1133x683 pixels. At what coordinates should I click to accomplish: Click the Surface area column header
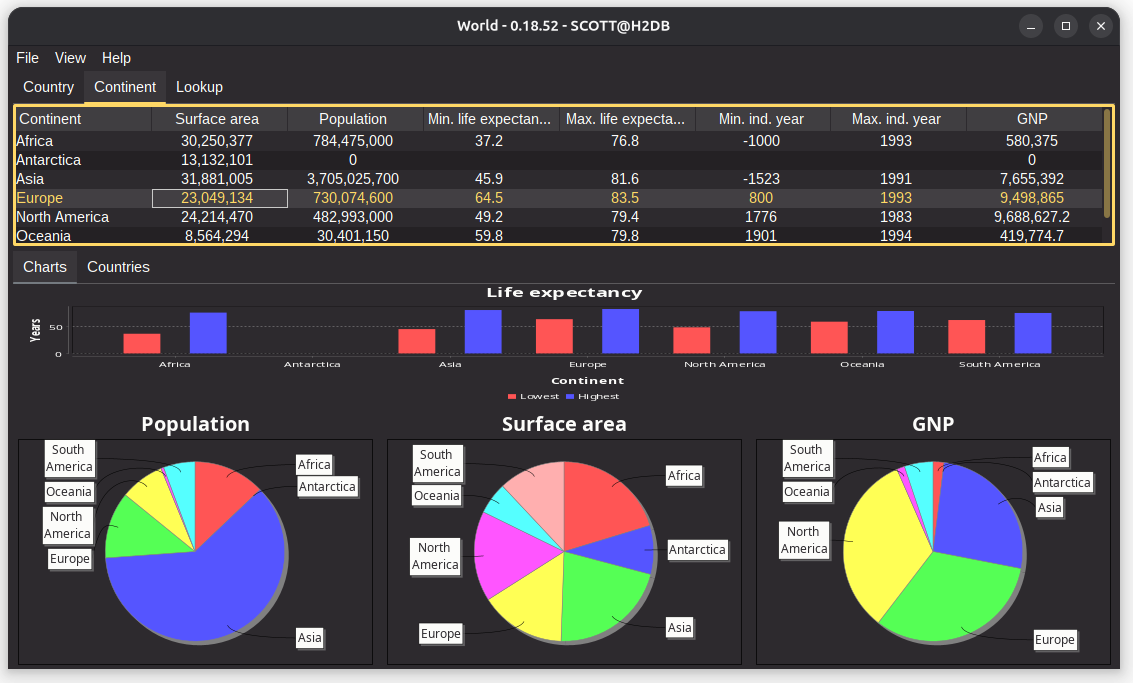point(217,119)
